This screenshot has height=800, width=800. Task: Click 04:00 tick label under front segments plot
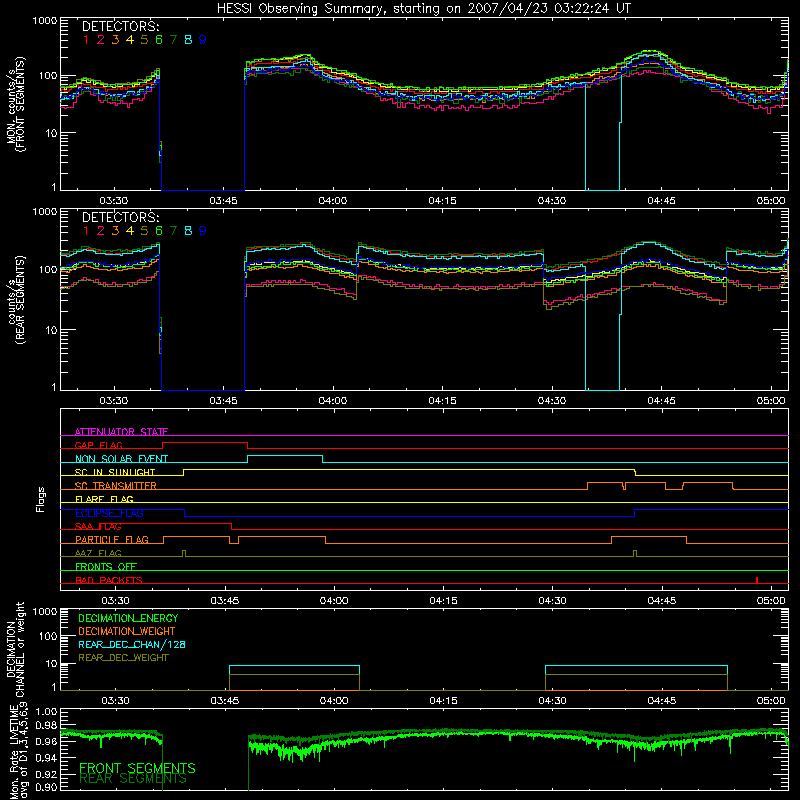coord(333,201)
